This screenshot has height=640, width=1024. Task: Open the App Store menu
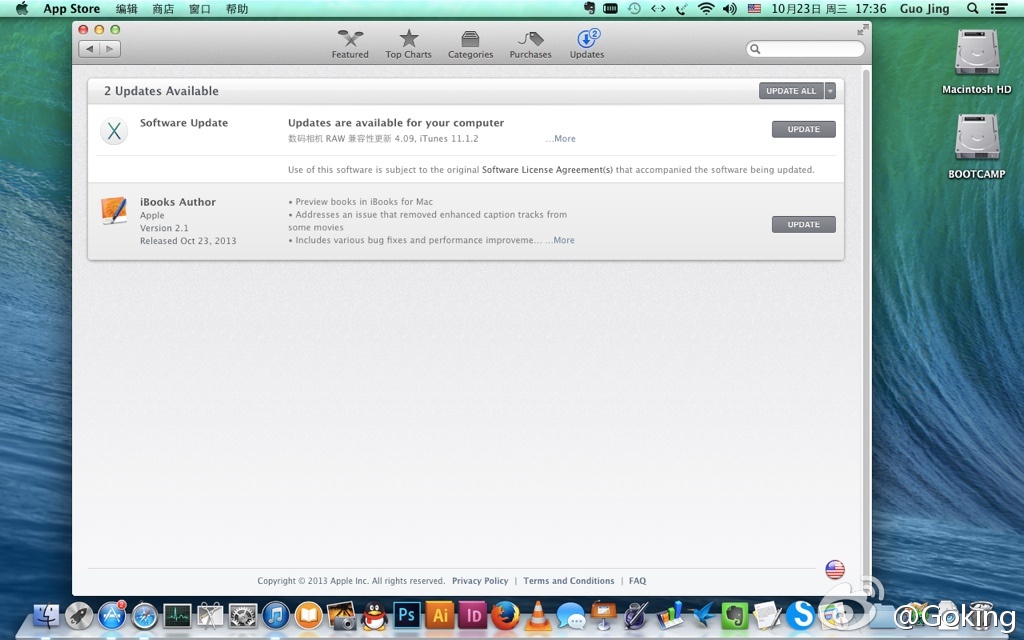pos(72,8)
